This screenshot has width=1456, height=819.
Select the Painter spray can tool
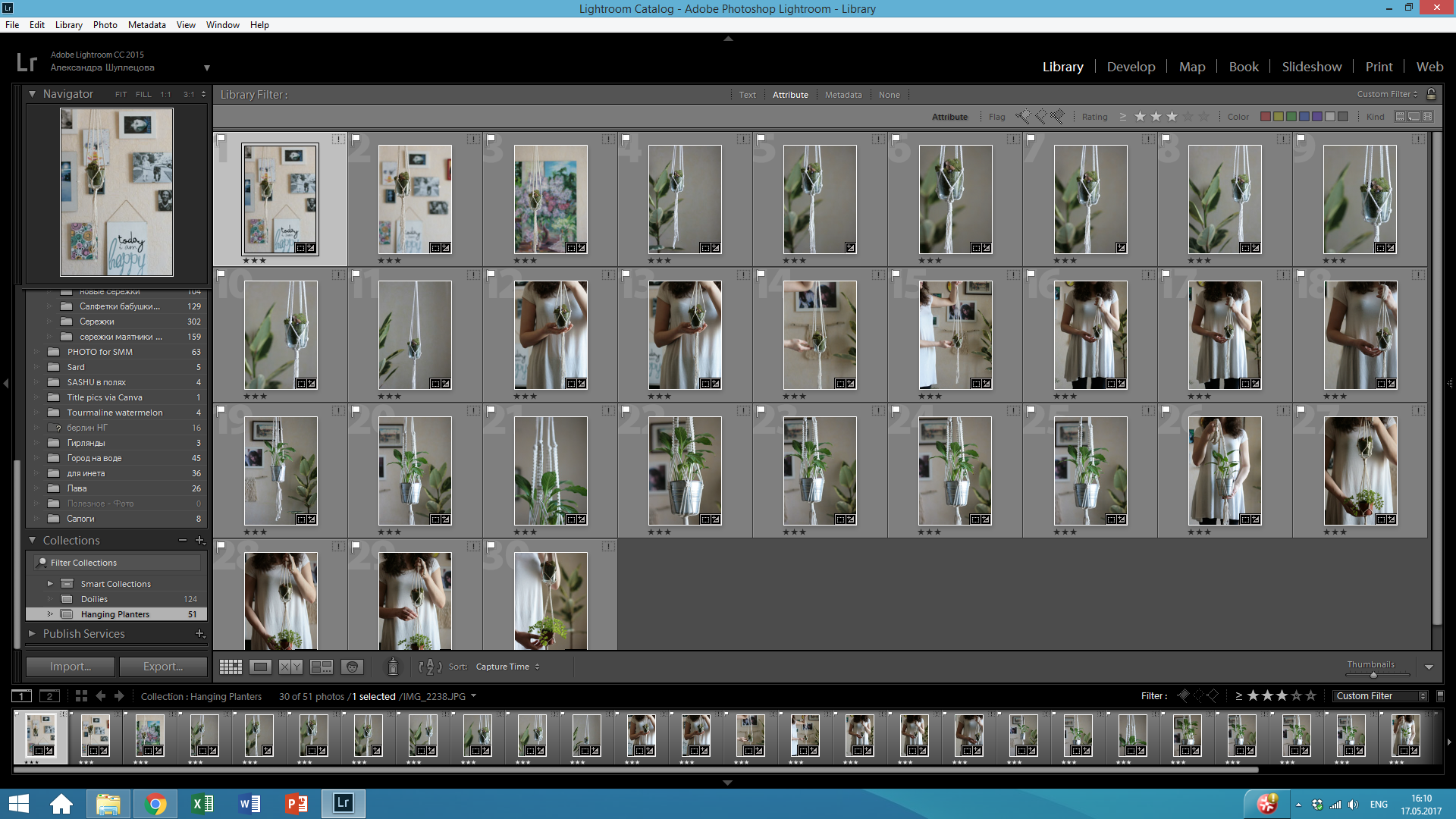pyautogui.click(x=393, y=667)
